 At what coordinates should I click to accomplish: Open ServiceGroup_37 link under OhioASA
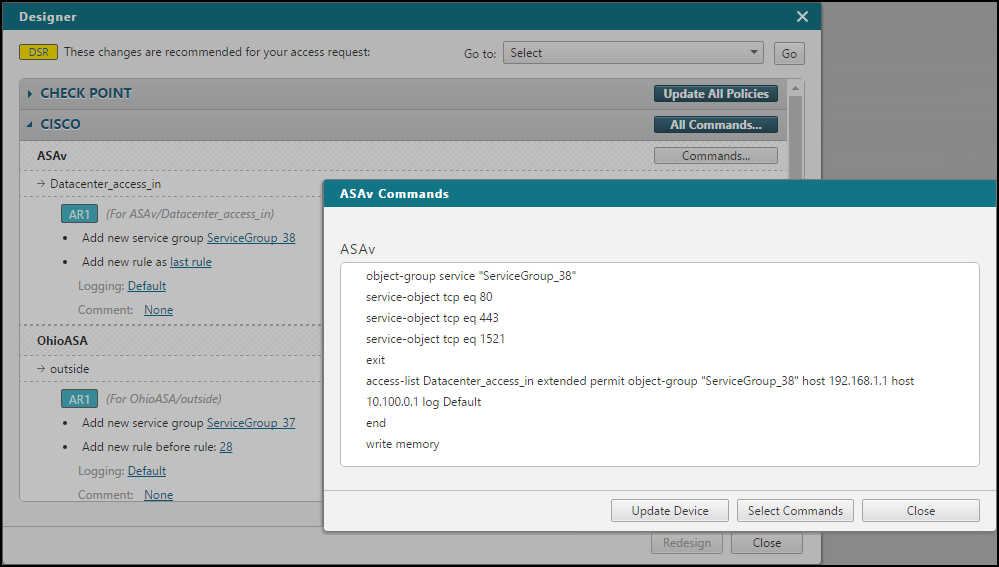point(250,423)
